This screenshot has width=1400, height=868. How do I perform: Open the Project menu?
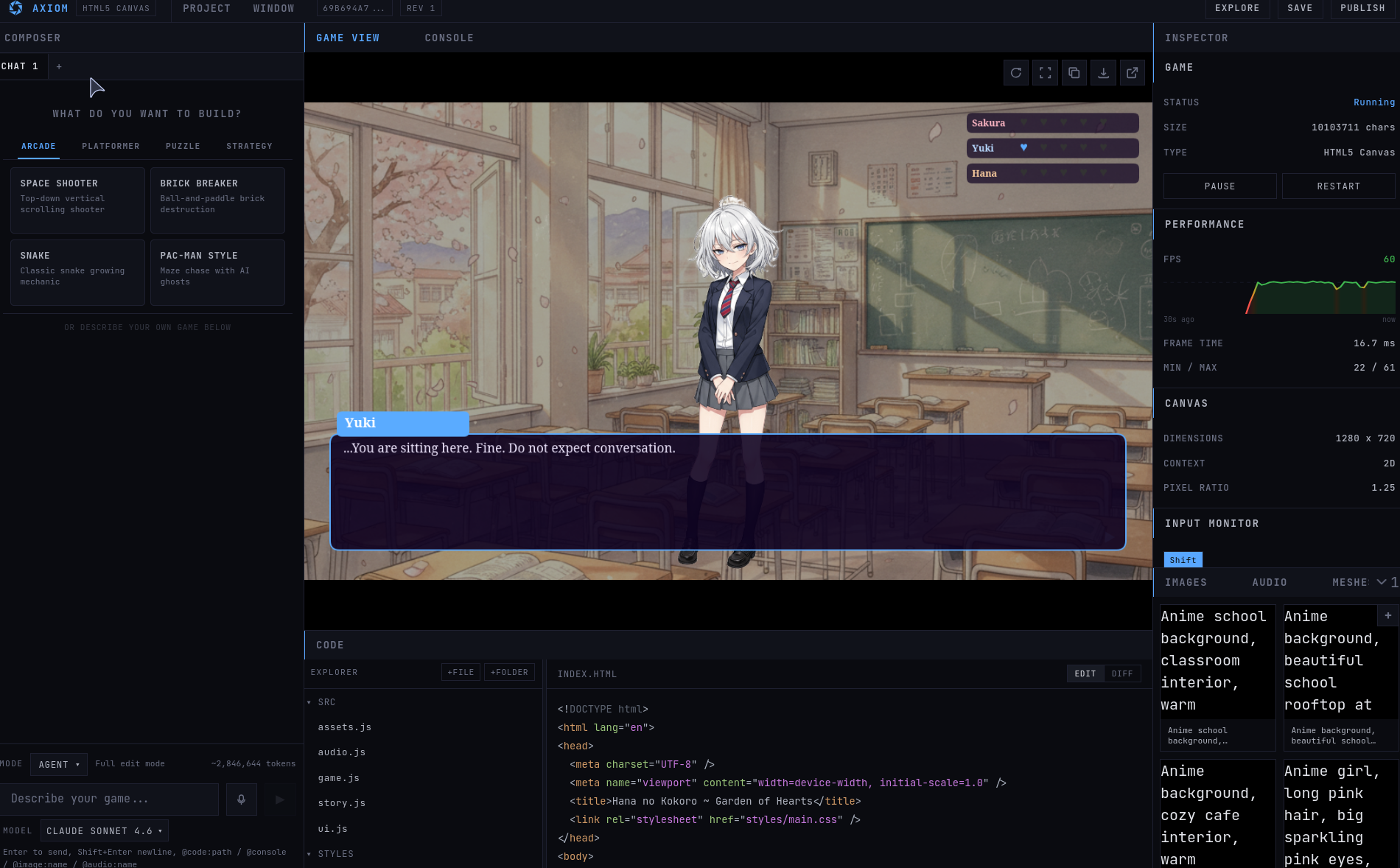(206, 8)
